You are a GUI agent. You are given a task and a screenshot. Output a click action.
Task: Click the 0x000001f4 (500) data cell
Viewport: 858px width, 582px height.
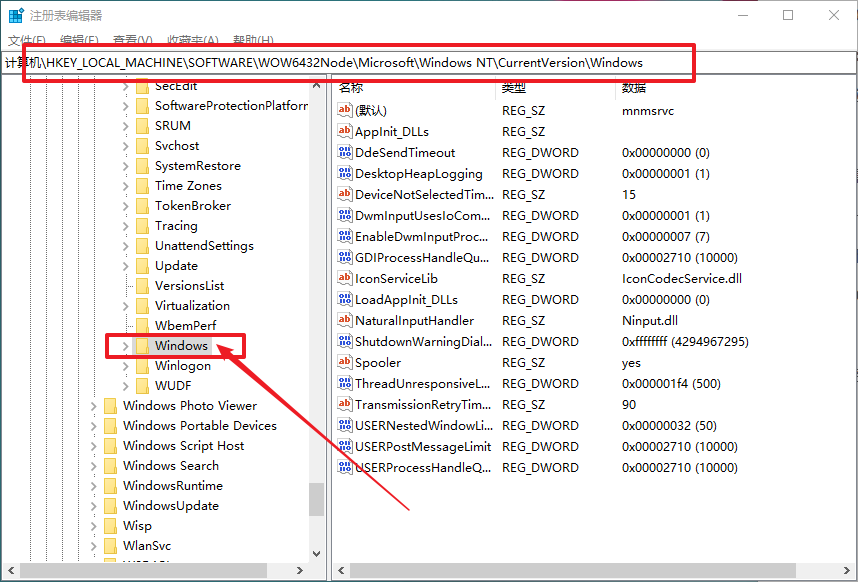click(x=671, y=383)
